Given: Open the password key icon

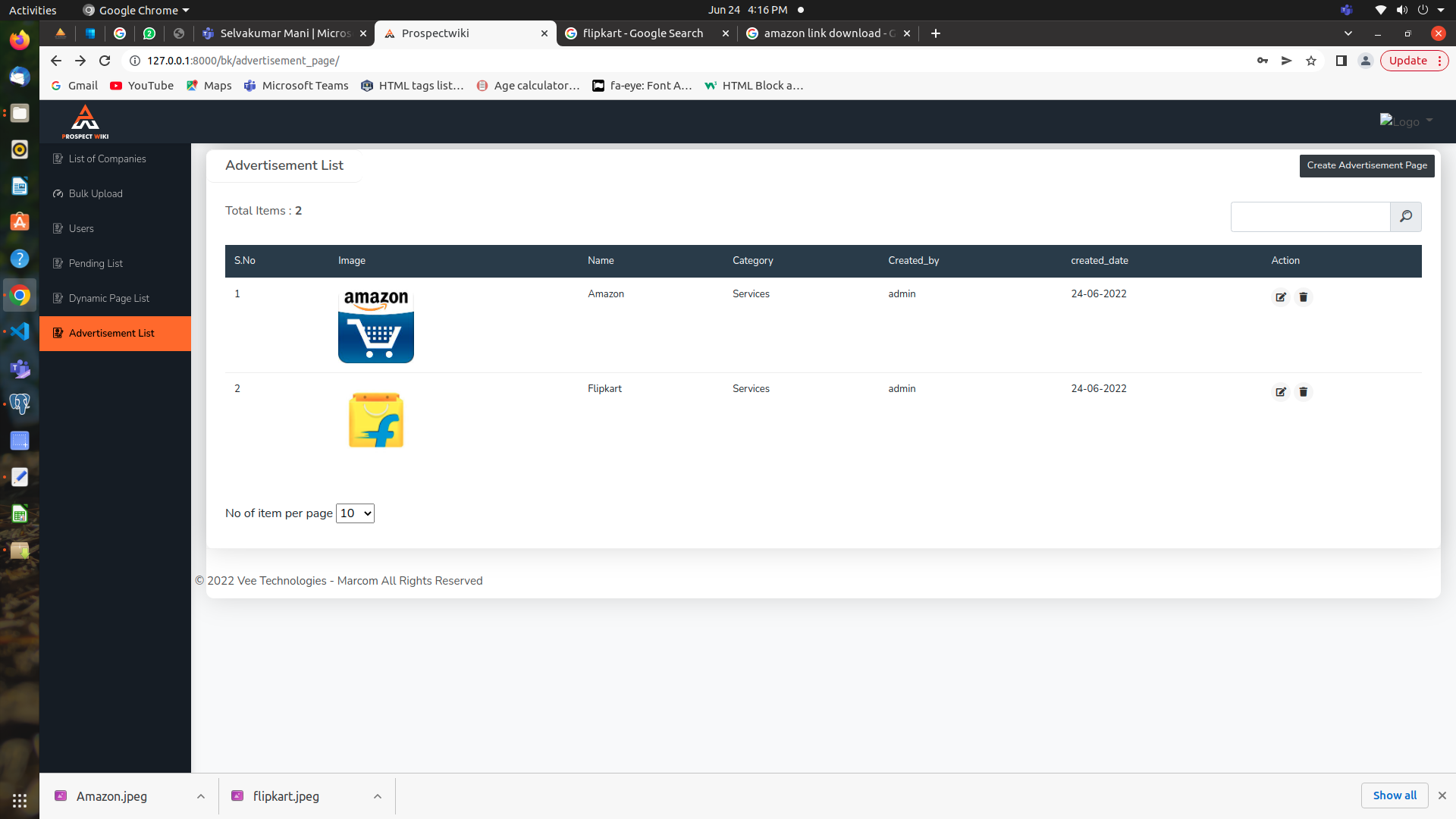Looking at the screenshot, I should point(1263,61).
